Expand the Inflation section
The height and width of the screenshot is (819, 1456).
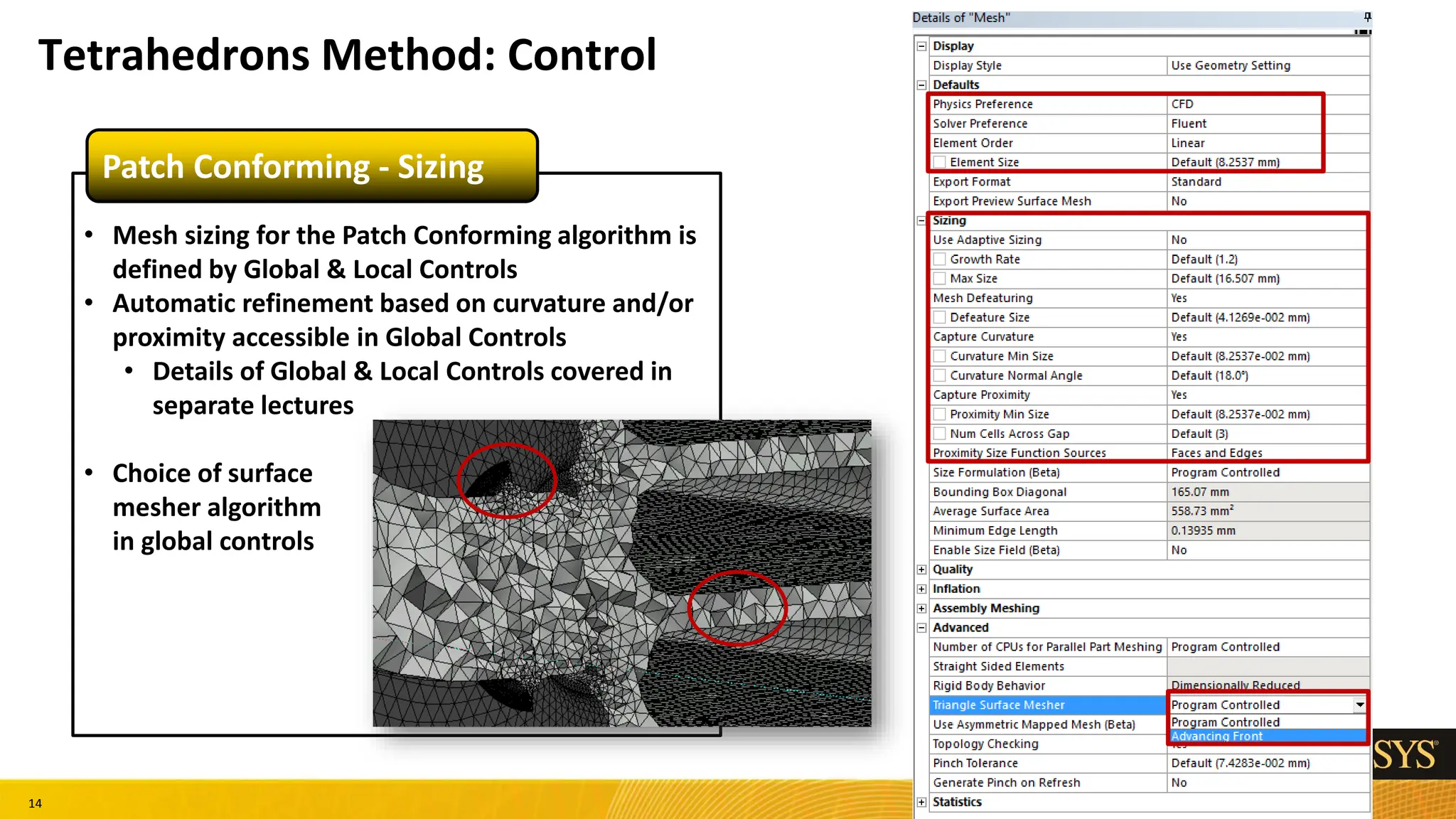pos(921,589)
